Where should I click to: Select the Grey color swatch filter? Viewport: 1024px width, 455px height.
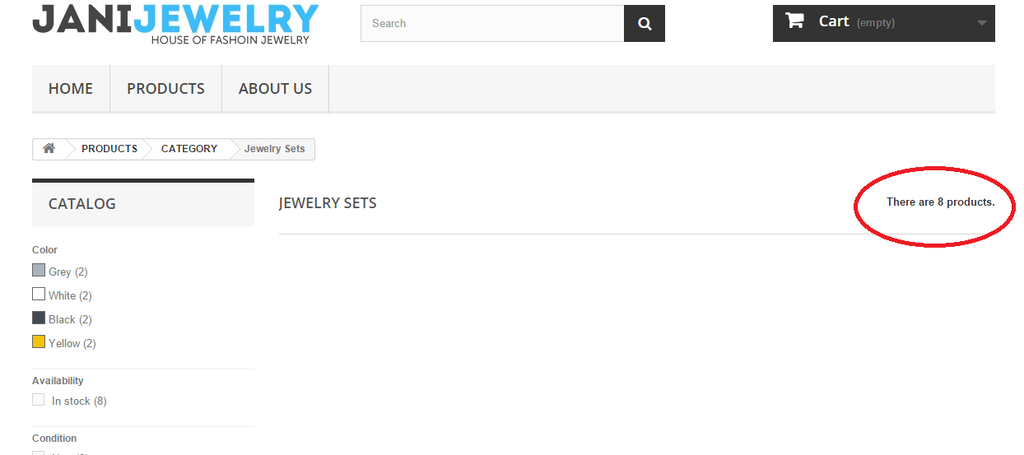point(39,270)
